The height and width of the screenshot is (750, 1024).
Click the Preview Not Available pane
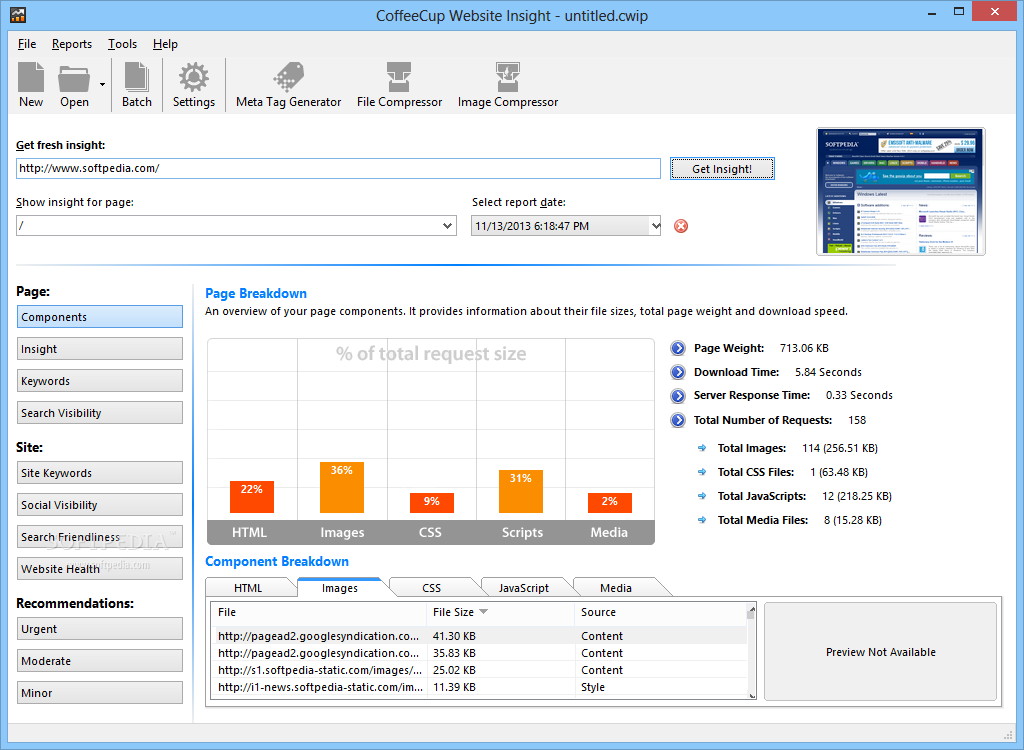880,651
